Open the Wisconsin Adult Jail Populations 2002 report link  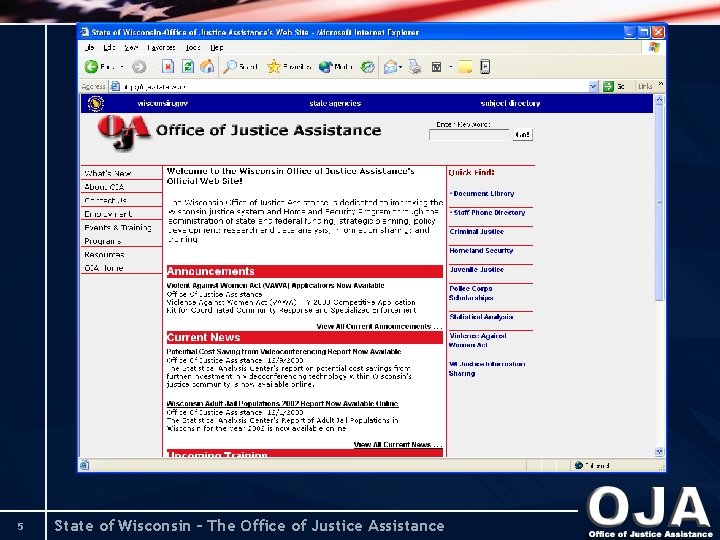(x=282, y=404)
